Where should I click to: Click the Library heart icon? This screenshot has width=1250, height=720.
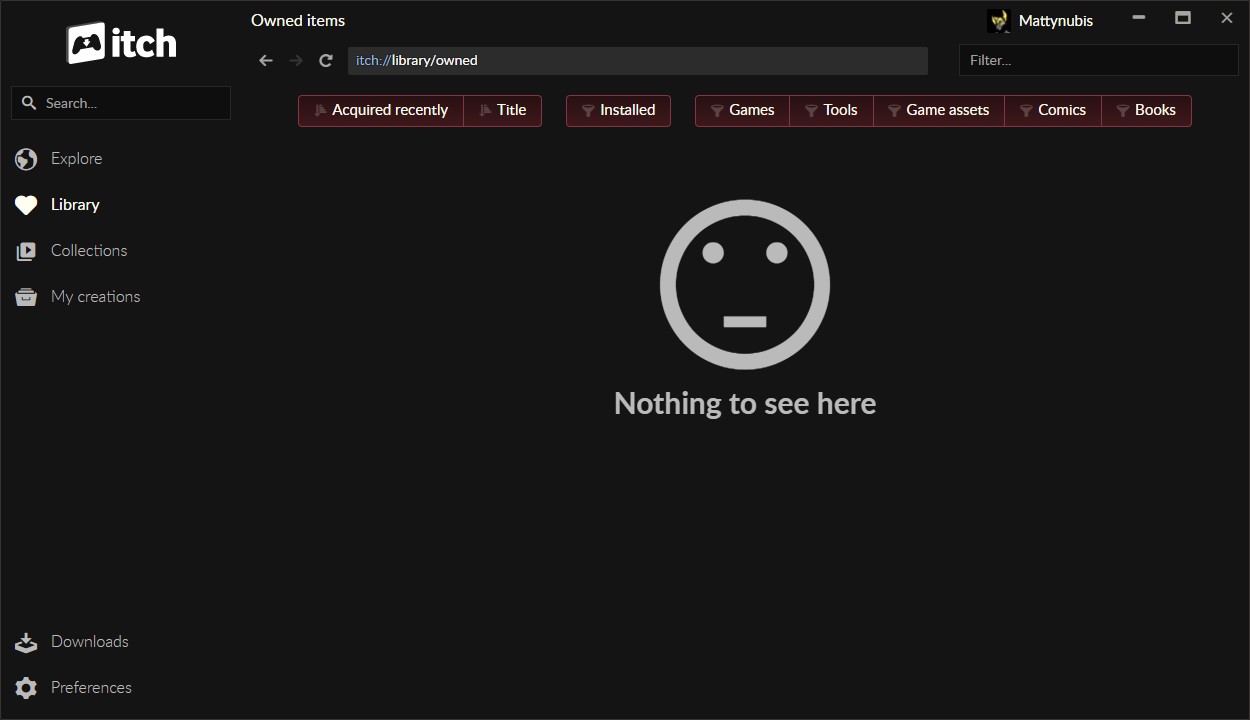click(x=26, y=205)
